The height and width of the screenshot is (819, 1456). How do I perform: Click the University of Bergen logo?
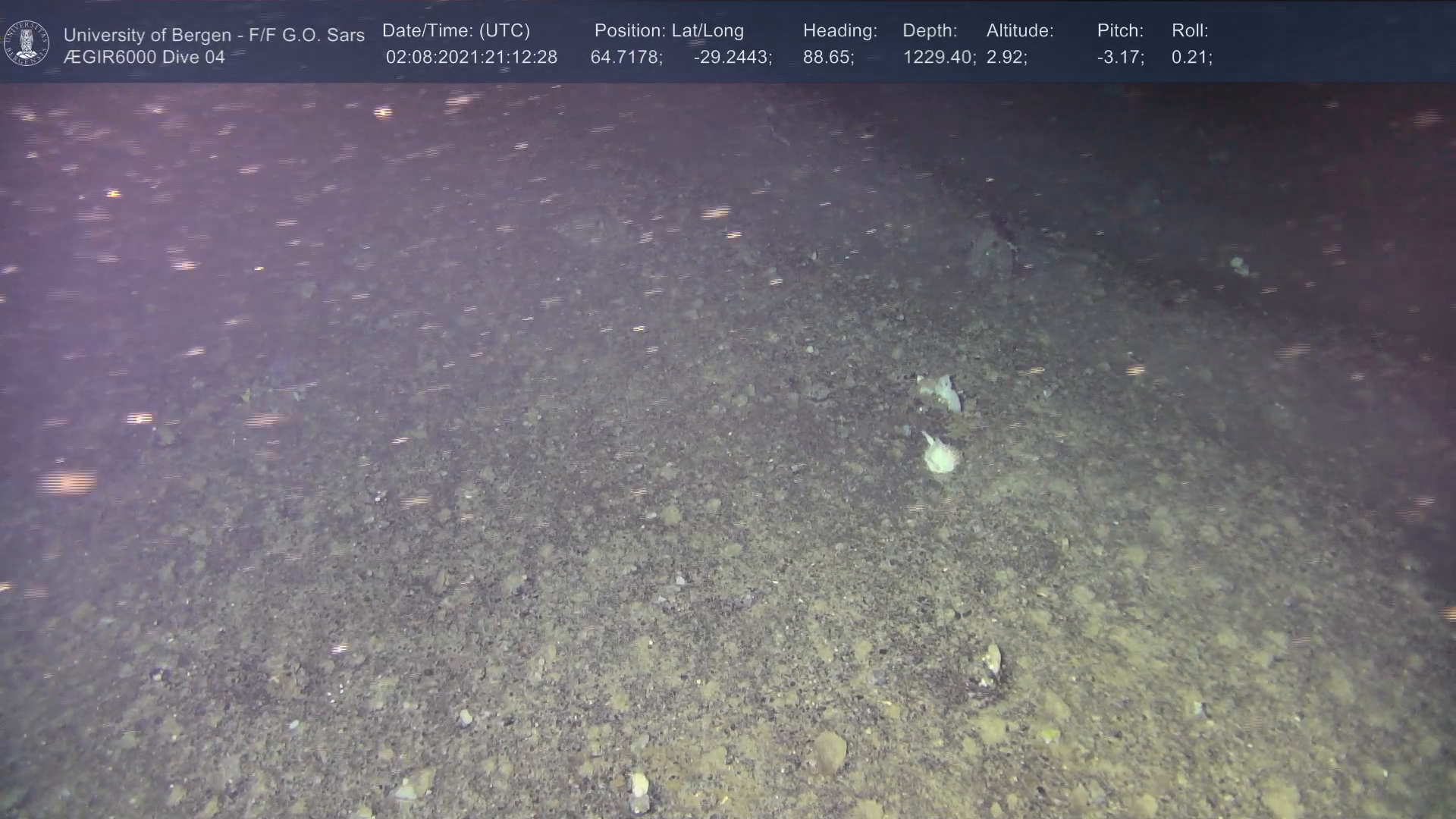click(27, 43)
